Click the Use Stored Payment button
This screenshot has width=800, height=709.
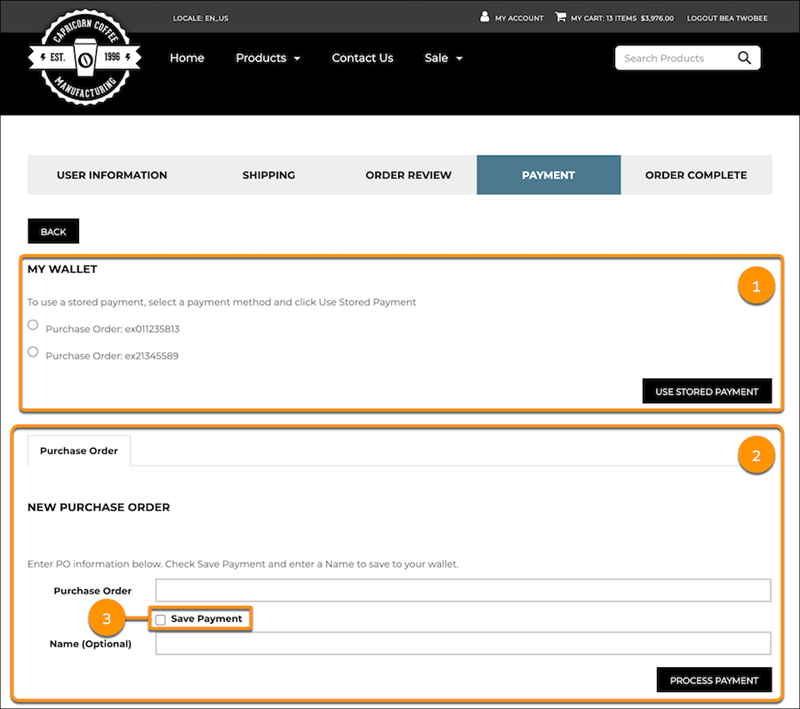coord(706,391)
